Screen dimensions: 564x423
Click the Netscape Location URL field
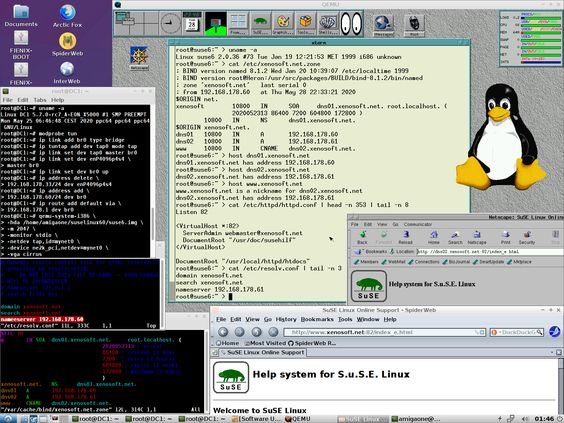coord(490,251)
